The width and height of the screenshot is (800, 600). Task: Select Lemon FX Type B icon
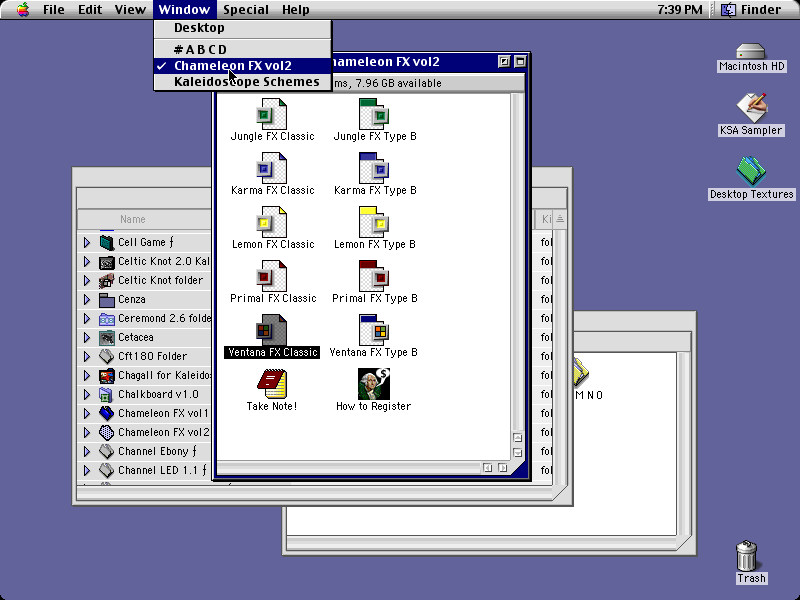[374, 222]
